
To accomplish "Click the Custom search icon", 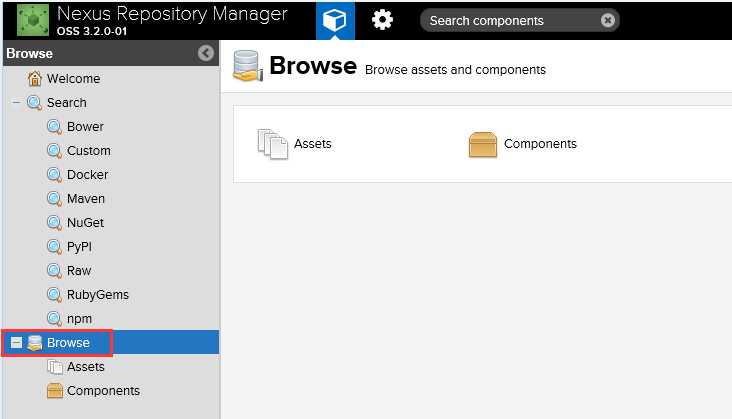I will point(55,151).
